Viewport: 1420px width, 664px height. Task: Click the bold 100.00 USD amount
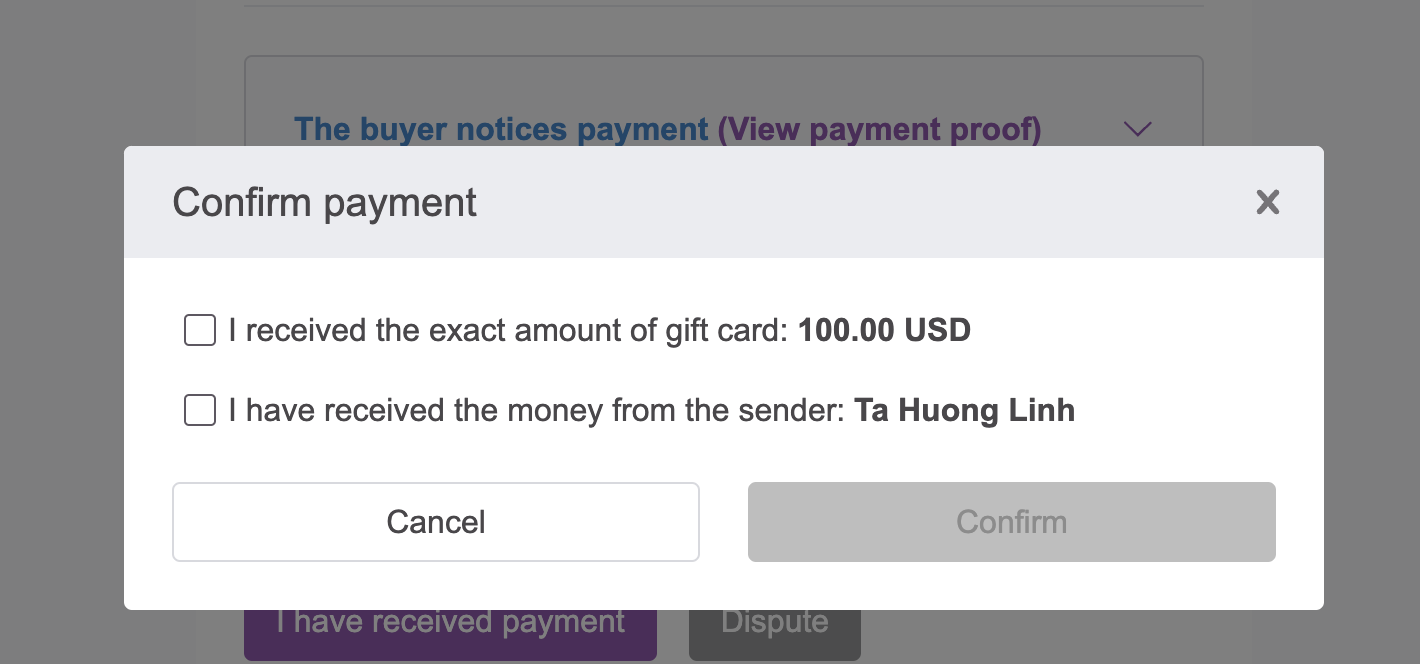click(884, 330)
